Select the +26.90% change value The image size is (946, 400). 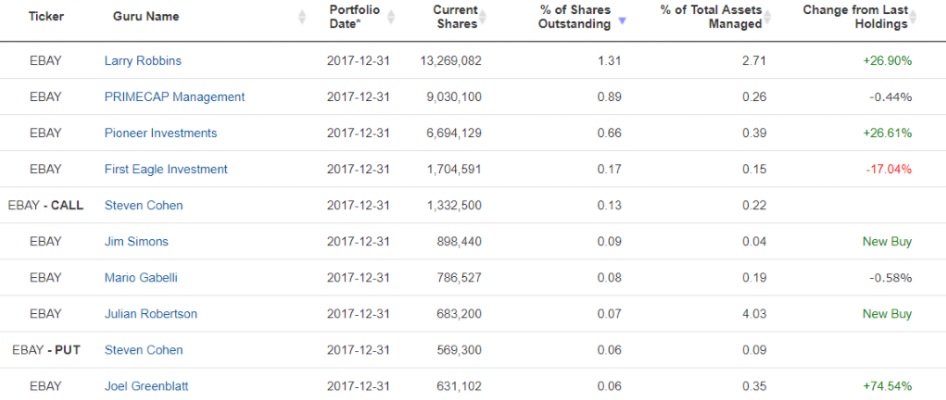pyautogui.click(x=887, y=60)
